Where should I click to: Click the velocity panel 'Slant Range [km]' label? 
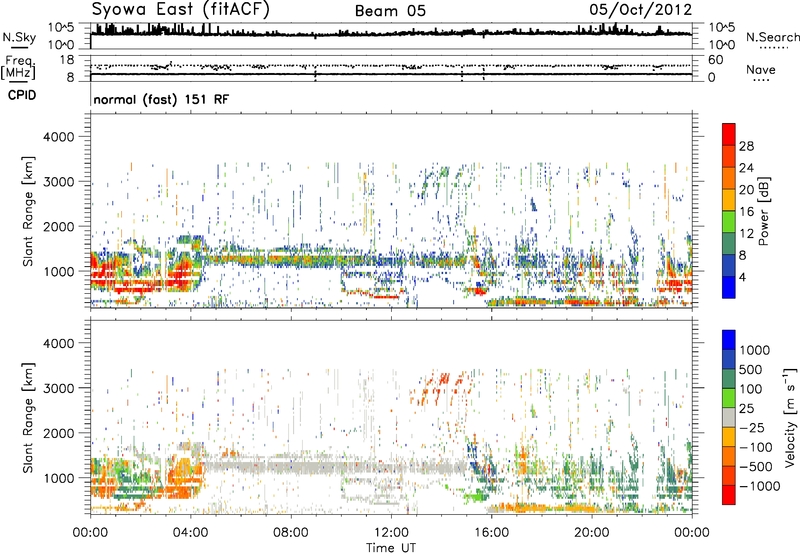pyautogui.click(x=28, y=417)
